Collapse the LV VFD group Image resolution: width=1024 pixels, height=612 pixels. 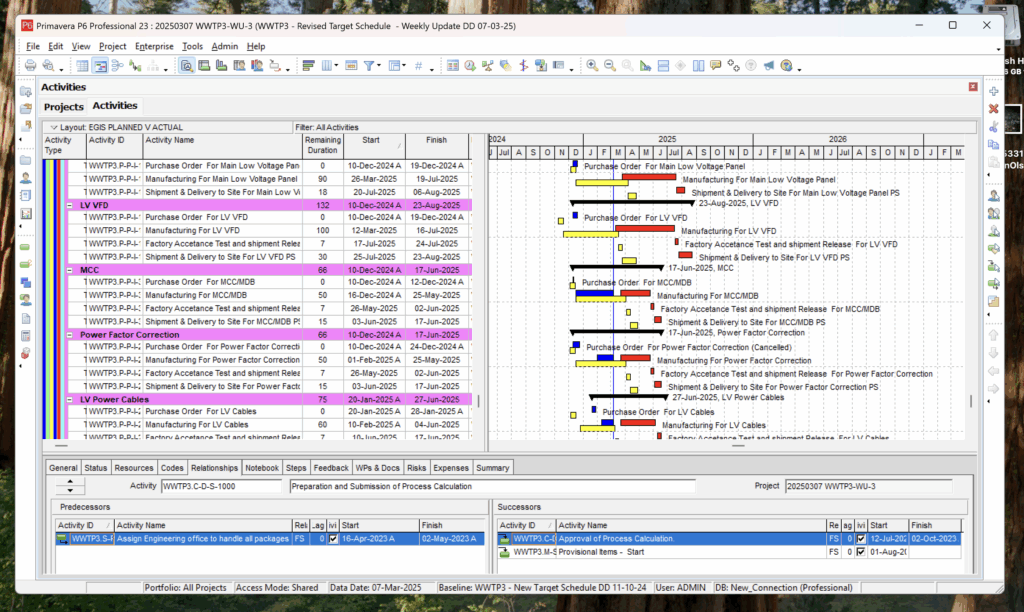tap(70, 205)
